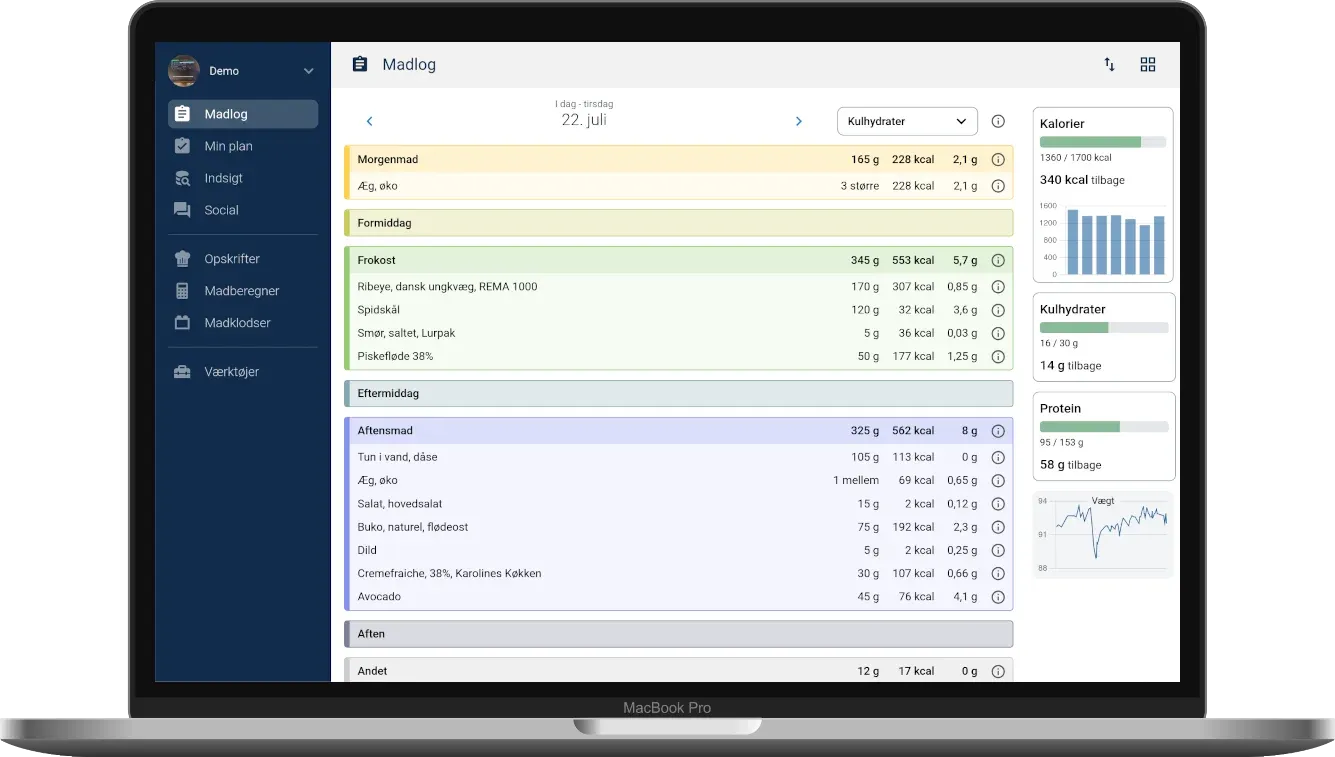The width and height of the screenshot is (1335, 757).
Task: Click the Kalorier progress bar
Action: pos(1102,142)
